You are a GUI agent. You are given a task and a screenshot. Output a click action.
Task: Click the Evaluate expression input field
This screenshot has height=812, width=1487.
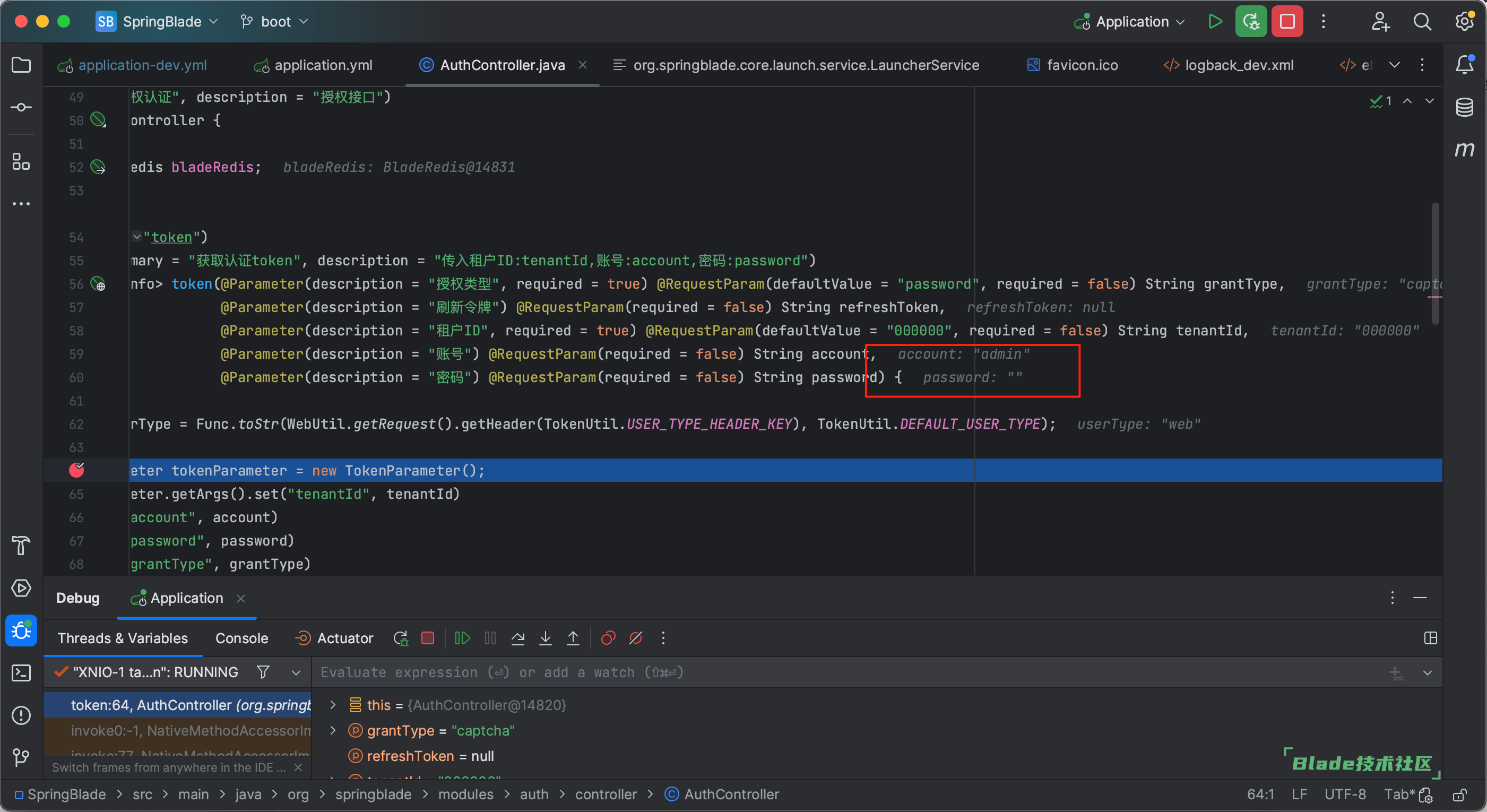pos(849,673)
